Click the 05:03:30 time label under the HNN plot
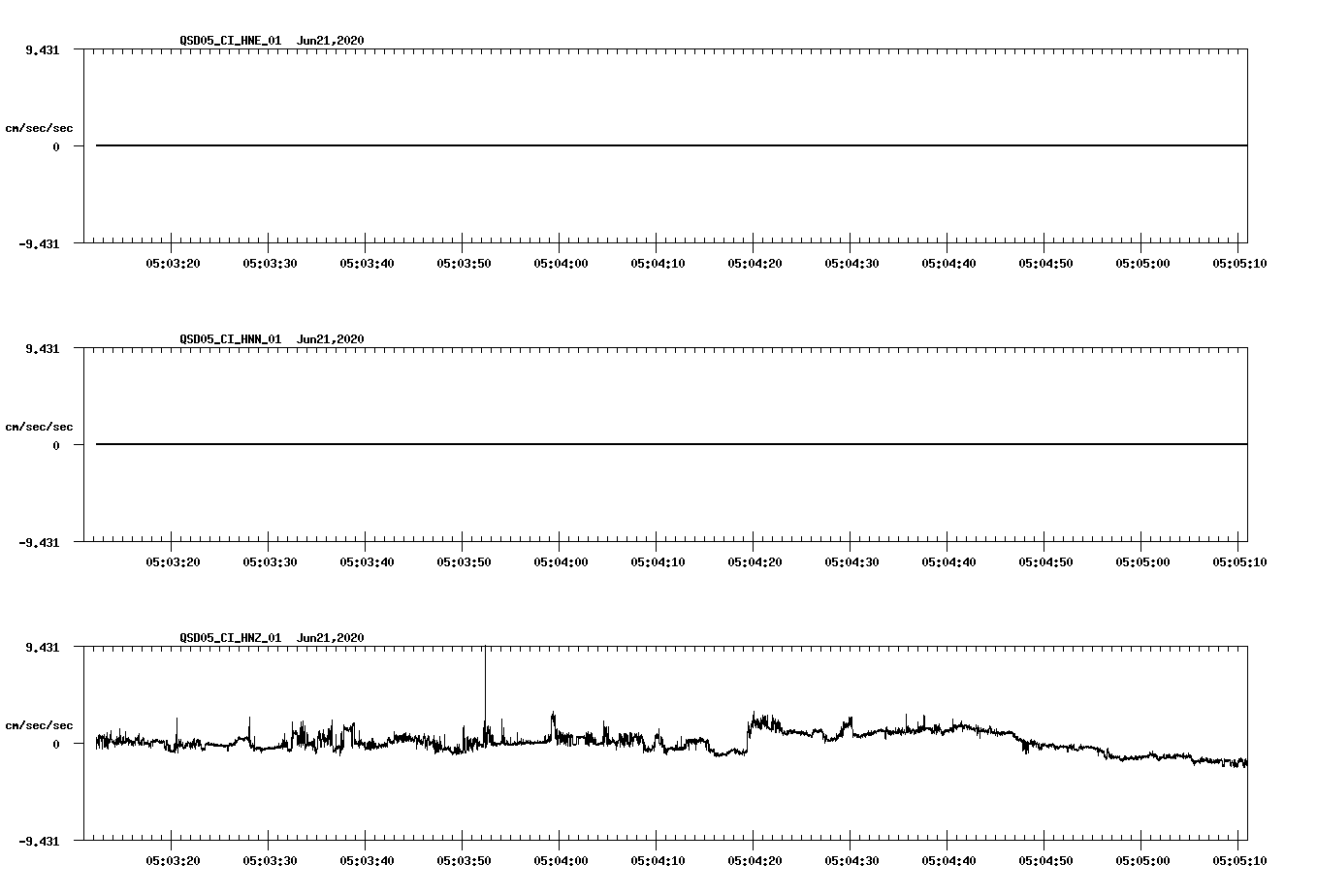This screenshot has height=896, width=1317. tap(270, 562)
